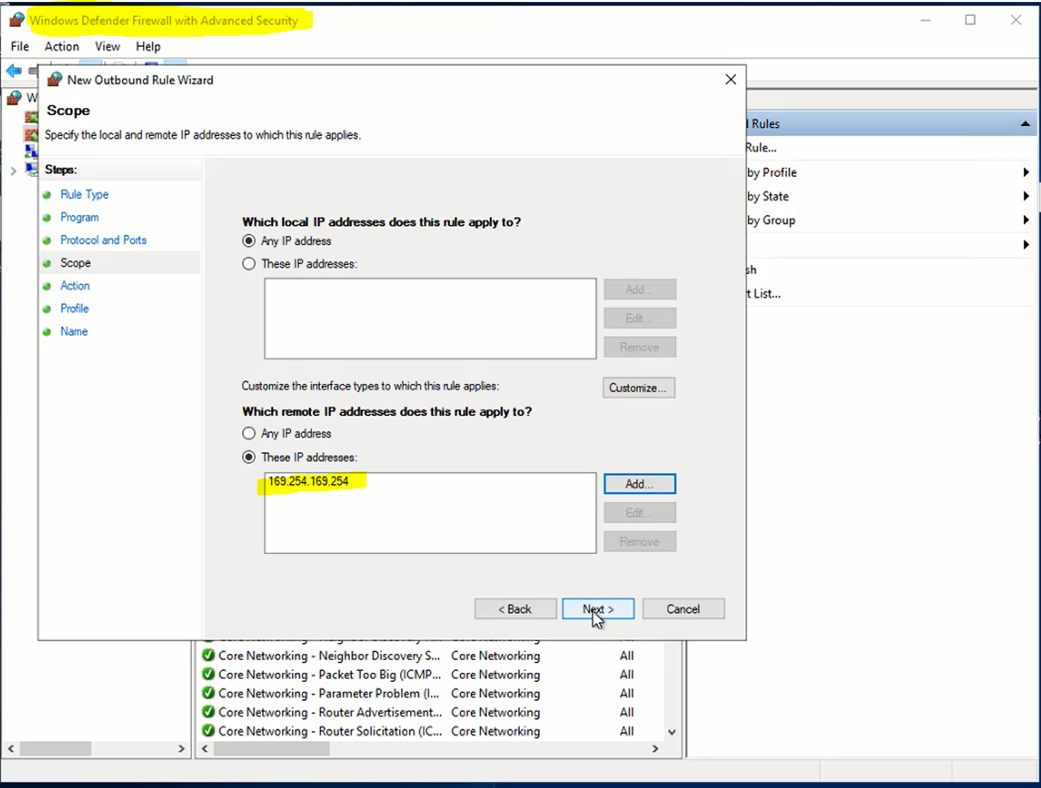Click green check icon of Router Advertisement rule
Screen dimensions: 1041x788
[208, 712]
